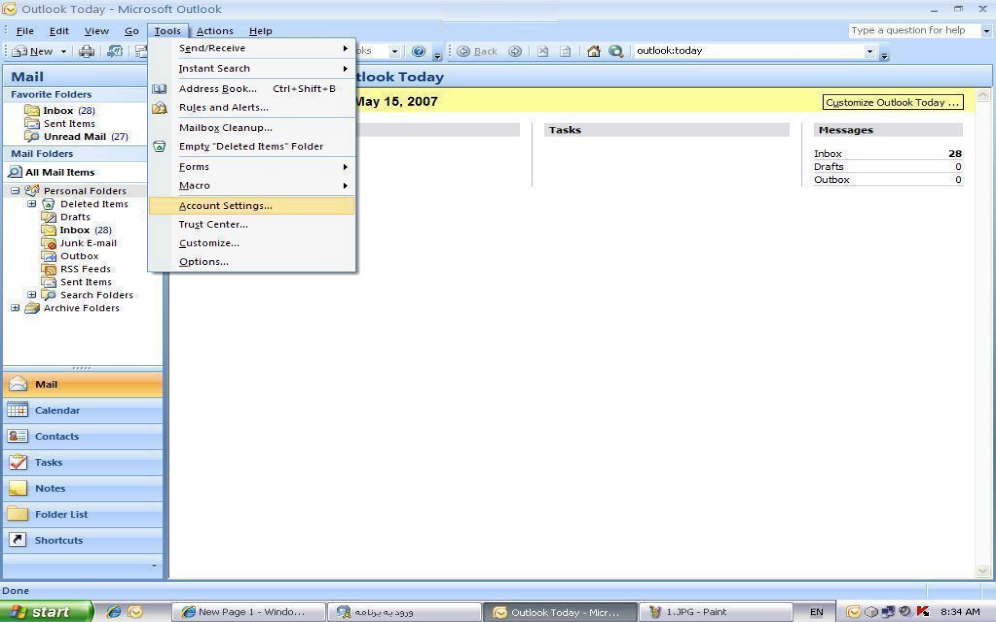Open the Edit menu
Viewport: 996px width, 622px height.
tap(59, 30)
